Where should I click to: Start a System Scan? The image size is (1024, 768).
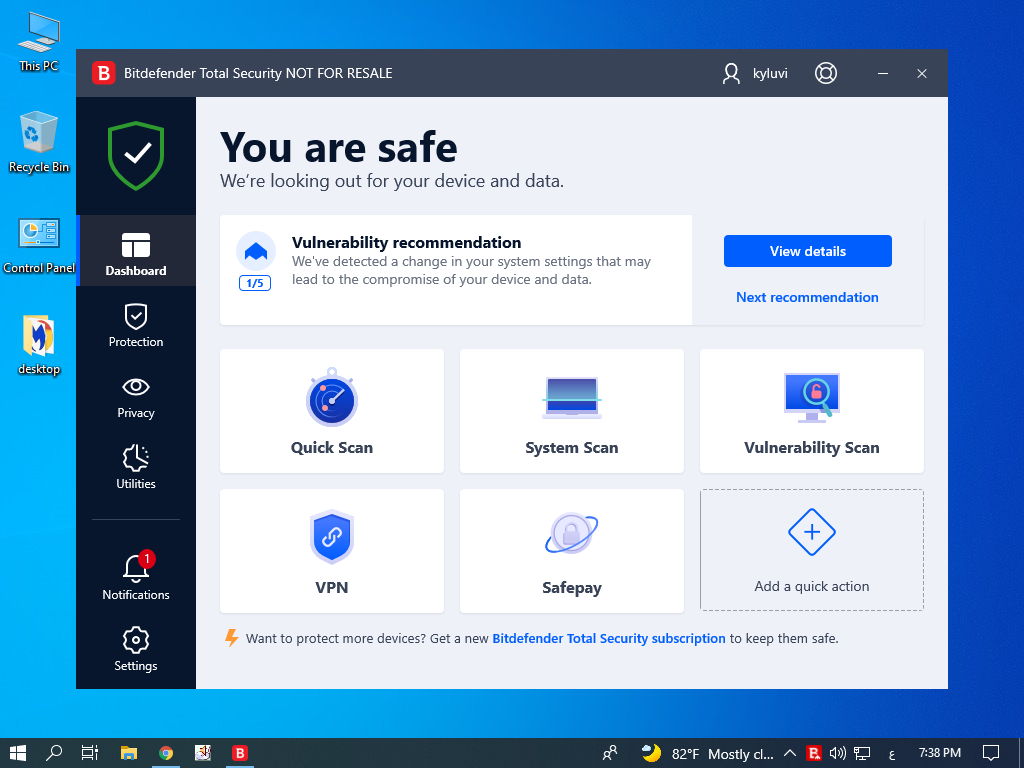[571, 411]
